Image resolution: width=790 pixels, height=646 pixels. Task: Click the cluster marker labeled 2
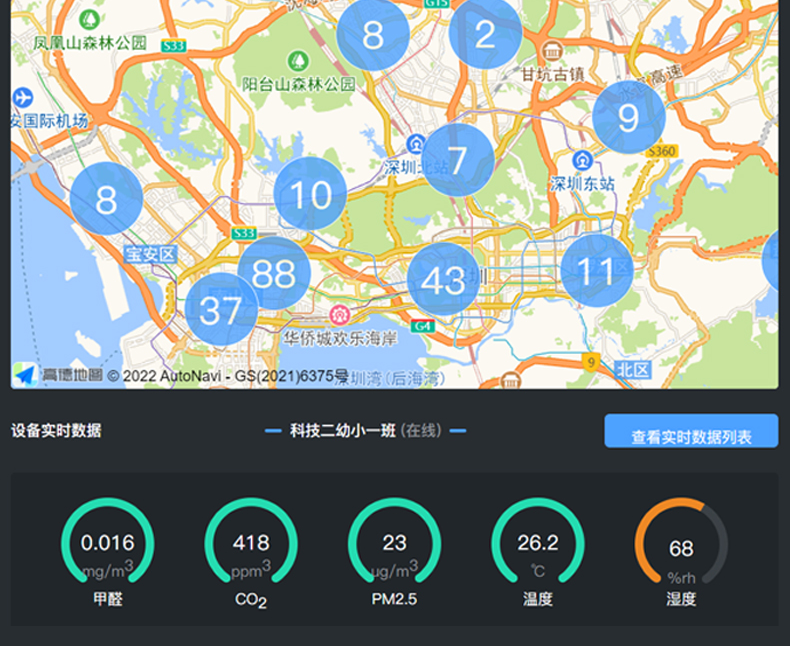485,35
